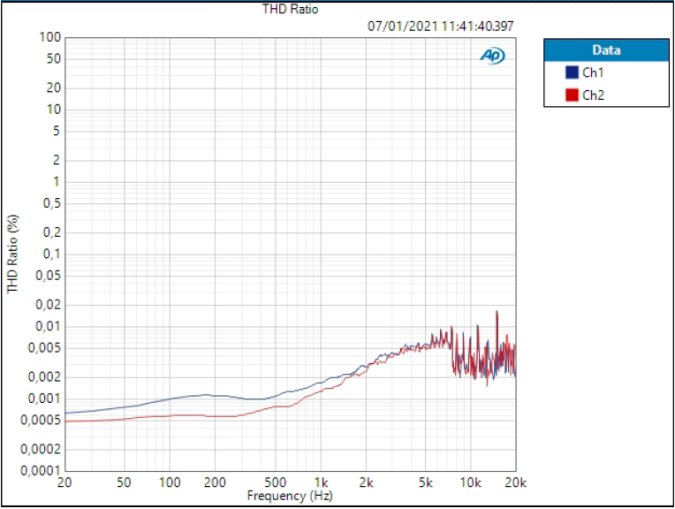Viewport: 675px width, 509px height.
Task: Click the 20 tick on frequency axis
Action: pos(65,482)
